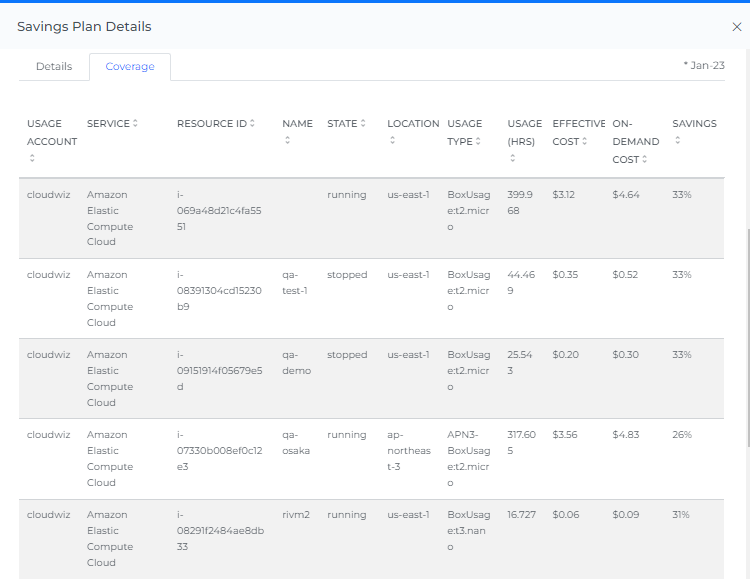750x579 pixels.
Task: Close the Savings Plan Details dialog
Action: point(737,27)
